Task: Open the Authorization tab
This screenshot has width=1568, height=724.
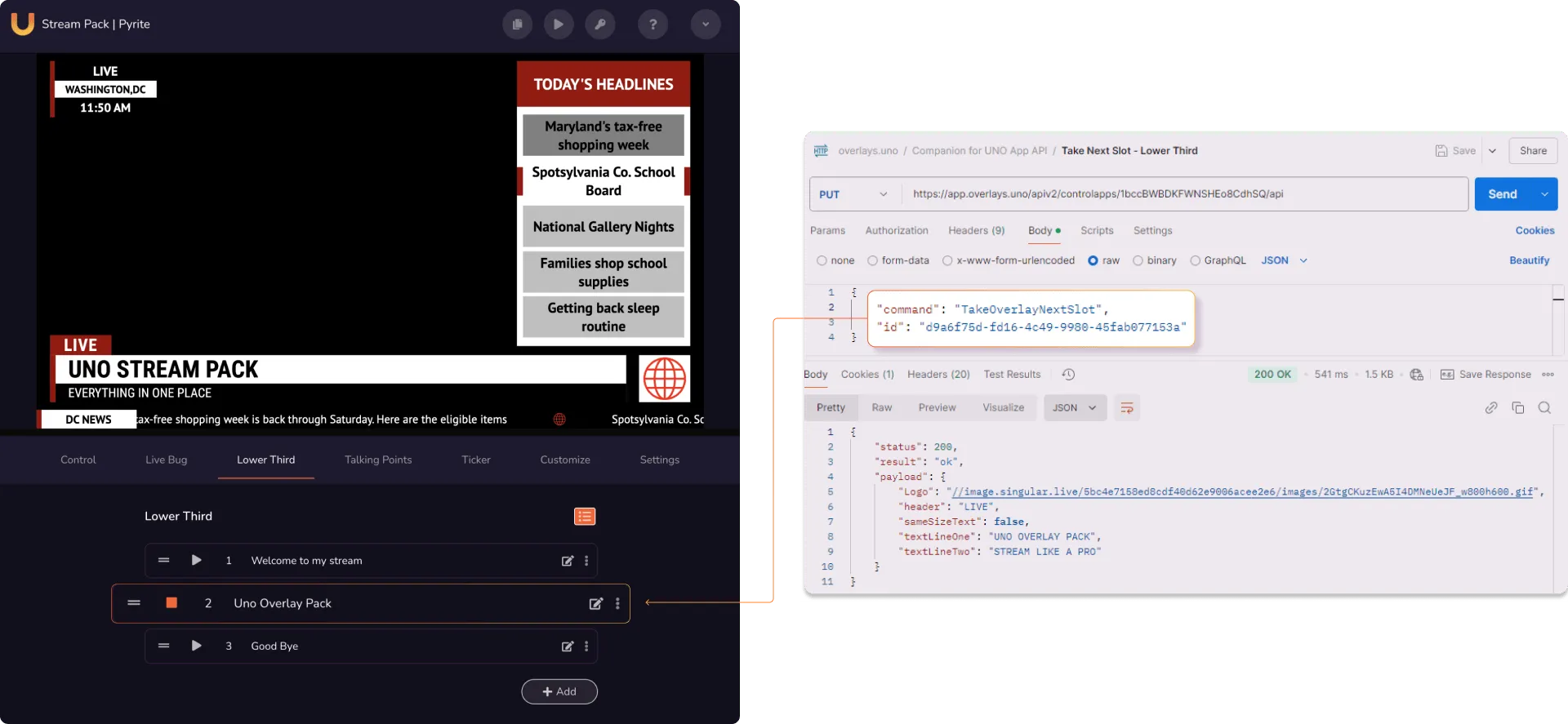Action: tap(897, 231)
